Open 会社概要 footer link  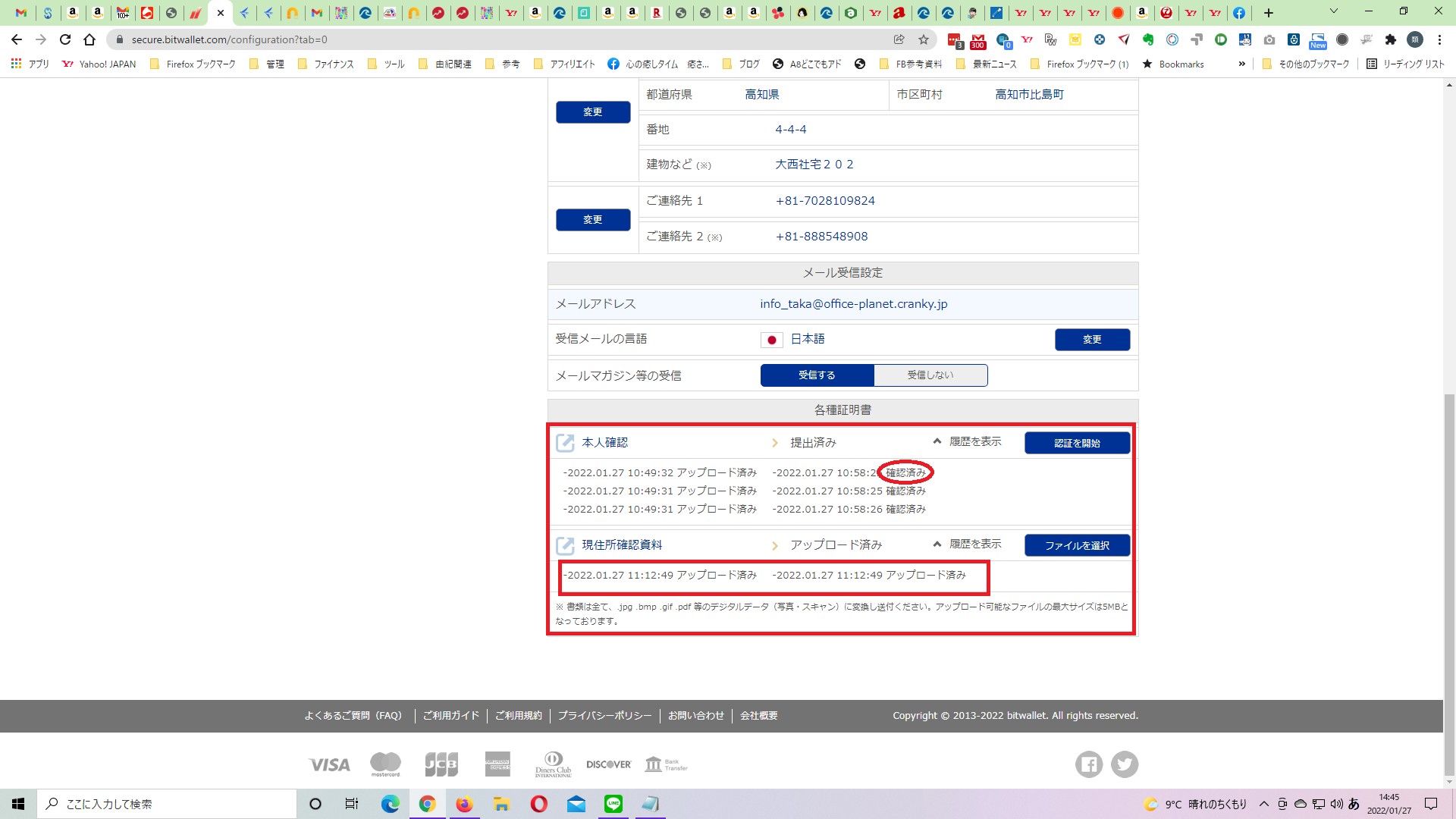coord(759,715)
